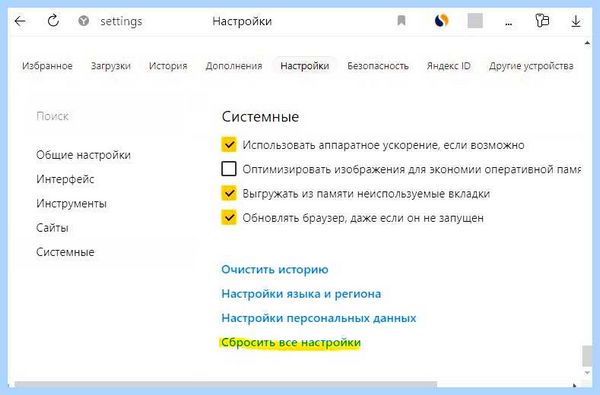Go to the Дополнения tab
Screen dimensions: 600x395
click(x=234, y=66)
